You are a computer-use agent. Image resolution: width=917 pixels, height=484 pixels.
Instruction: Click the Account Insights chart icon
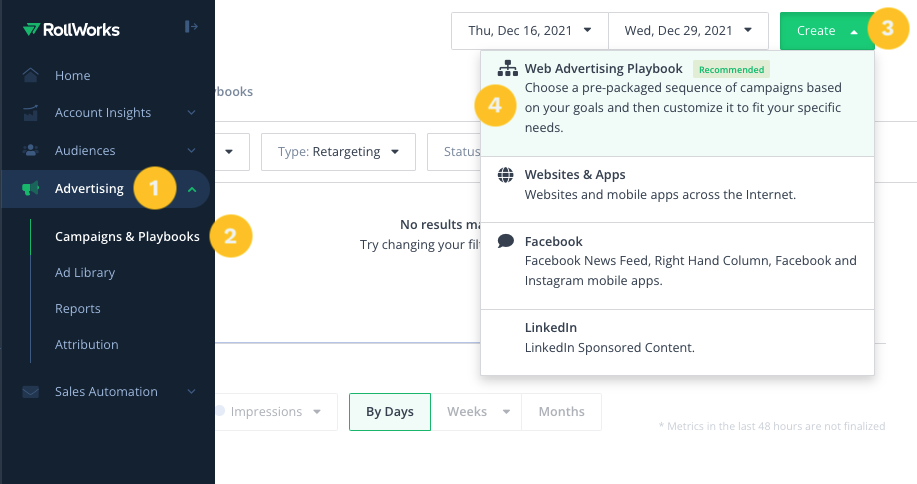(x=30, y=112)
